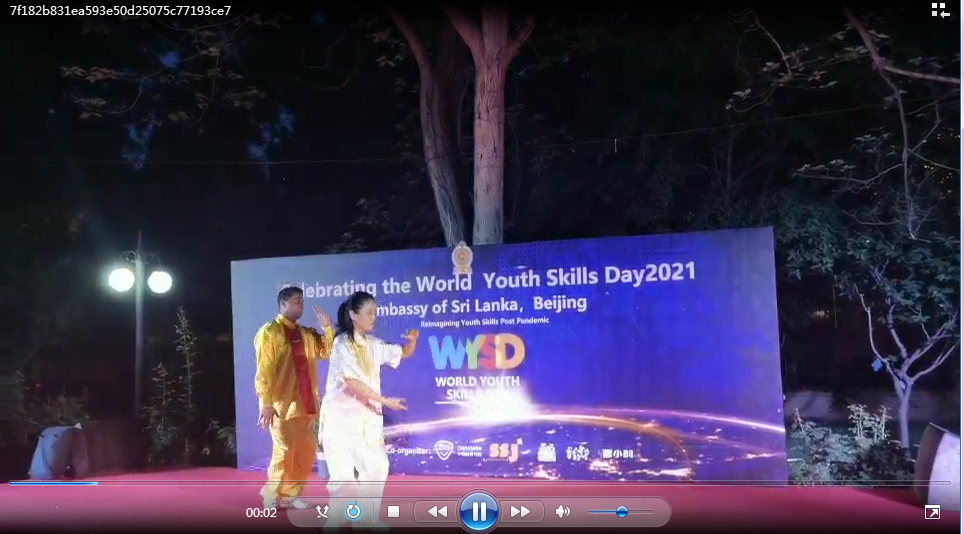Viewport: 964px width, 534px height.
Task: Toggle repeat playback icon
Action: click(353, 511)
